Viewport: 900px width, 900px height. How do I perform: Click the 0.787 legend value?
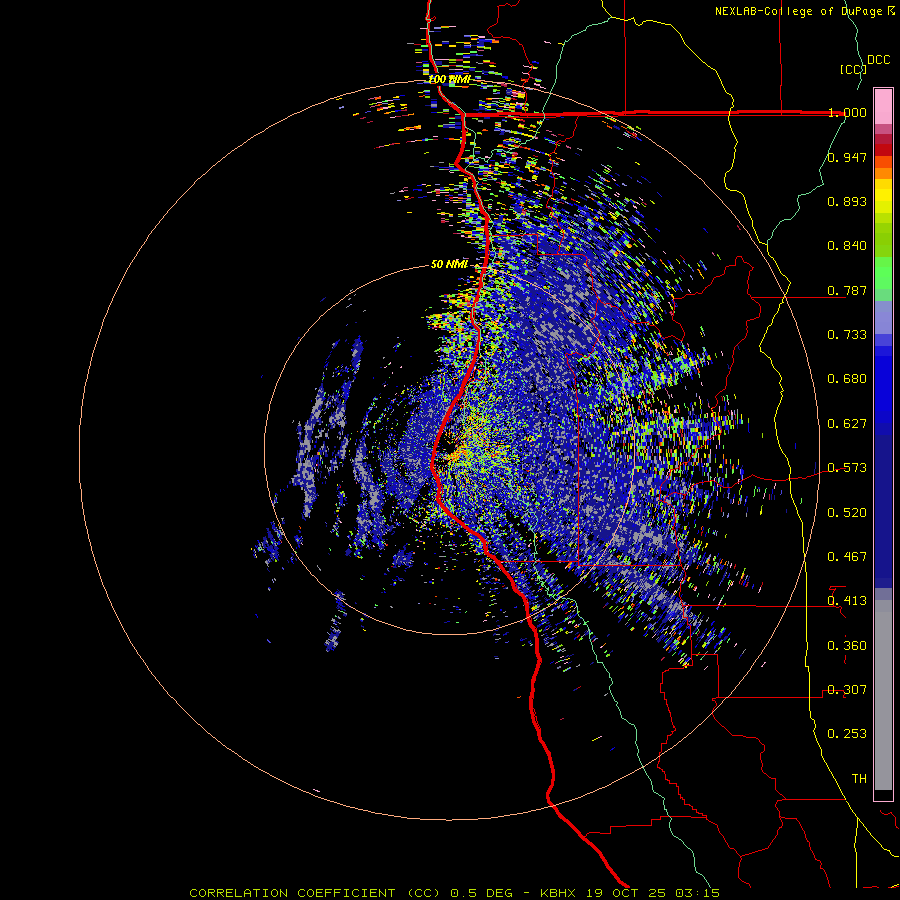pyautogui.click(x=847, y=290)
